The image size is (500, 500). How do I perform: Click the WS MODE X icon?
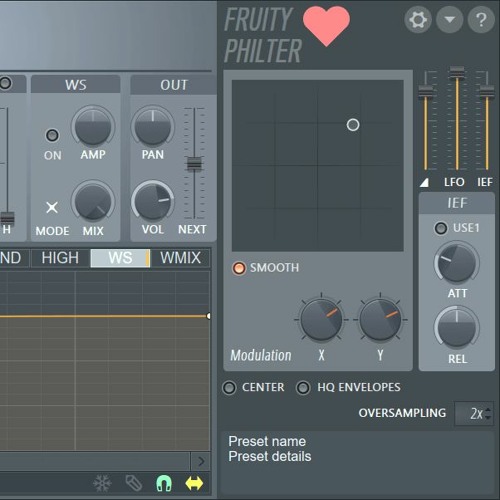point(52,207)
